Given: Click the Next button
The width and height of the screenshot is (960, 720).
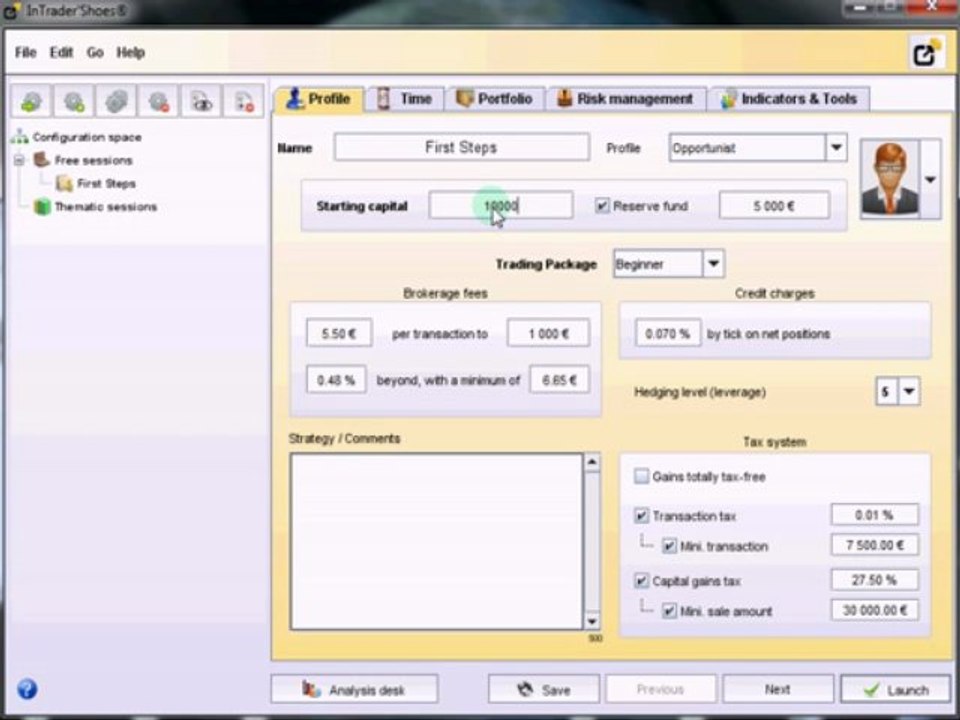Looking at the screenshot, I should (778, 690).
